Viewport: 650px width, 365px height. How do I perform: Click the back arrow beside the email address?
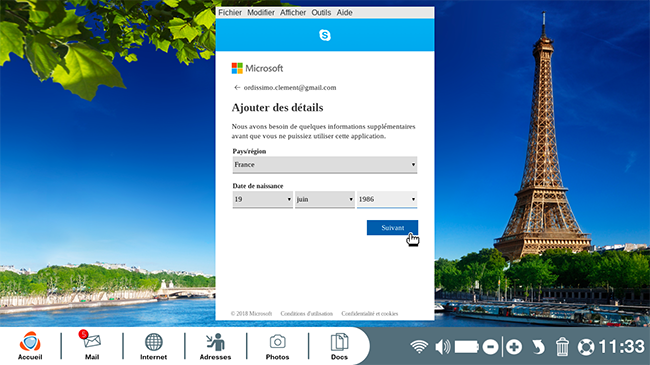237,88
